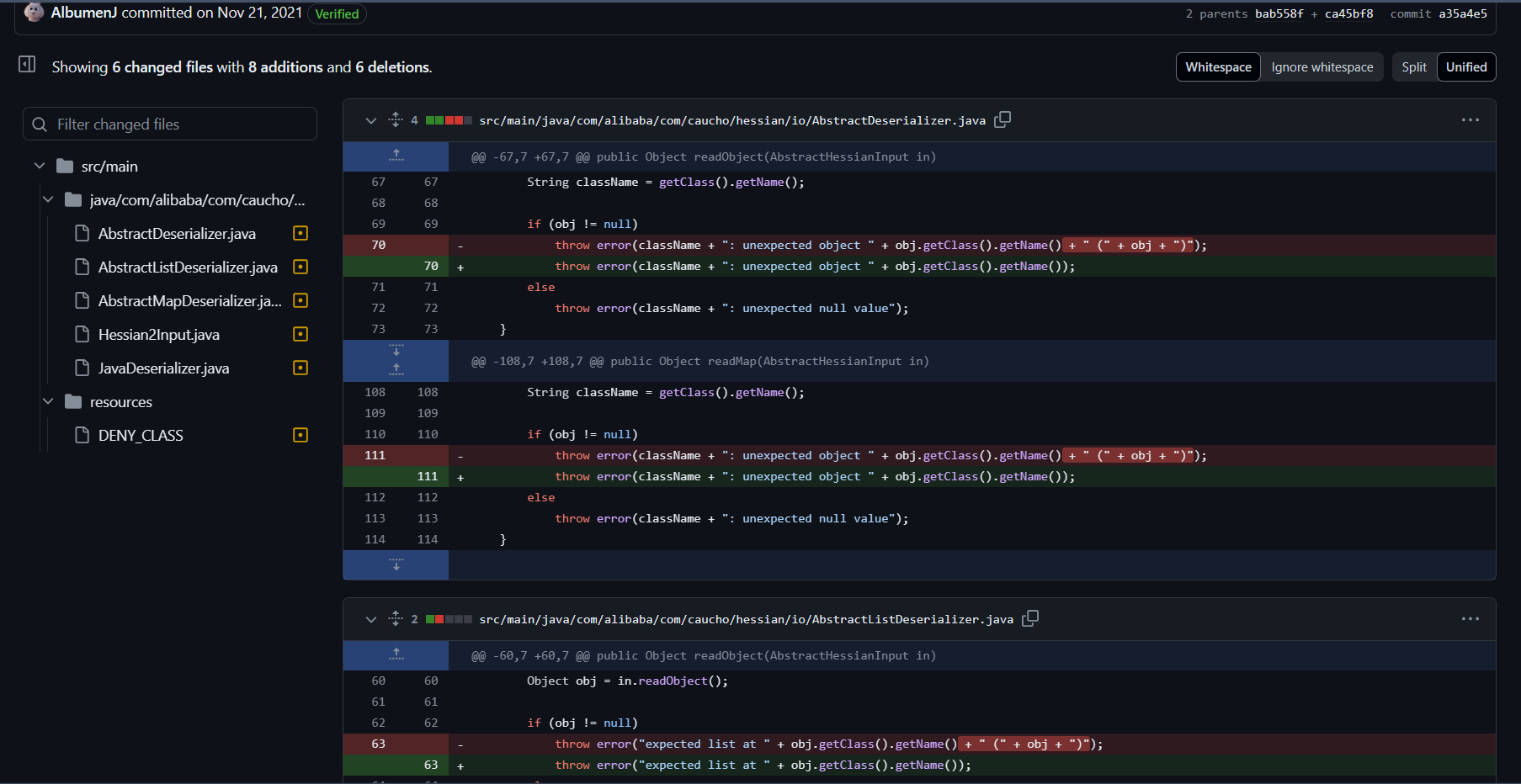Collapse AbstractListDeserializer.java diff section
Viewport: 1521px width, 784px height.
tap(370, 619)
